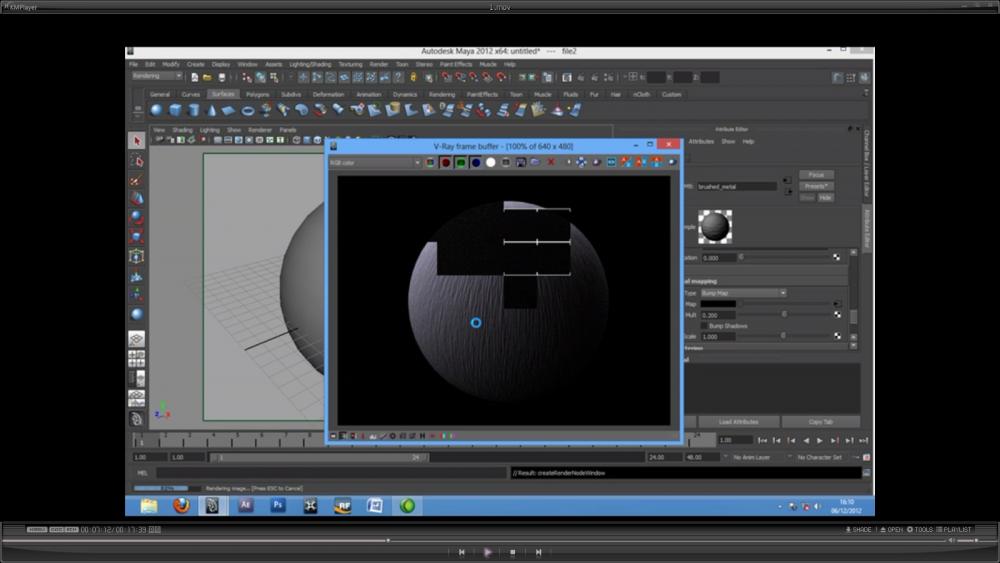Toggle the red channel in the V-Ray frame buffer
The width and height of the screenshot is (1000, 563).
click(445, 163)
